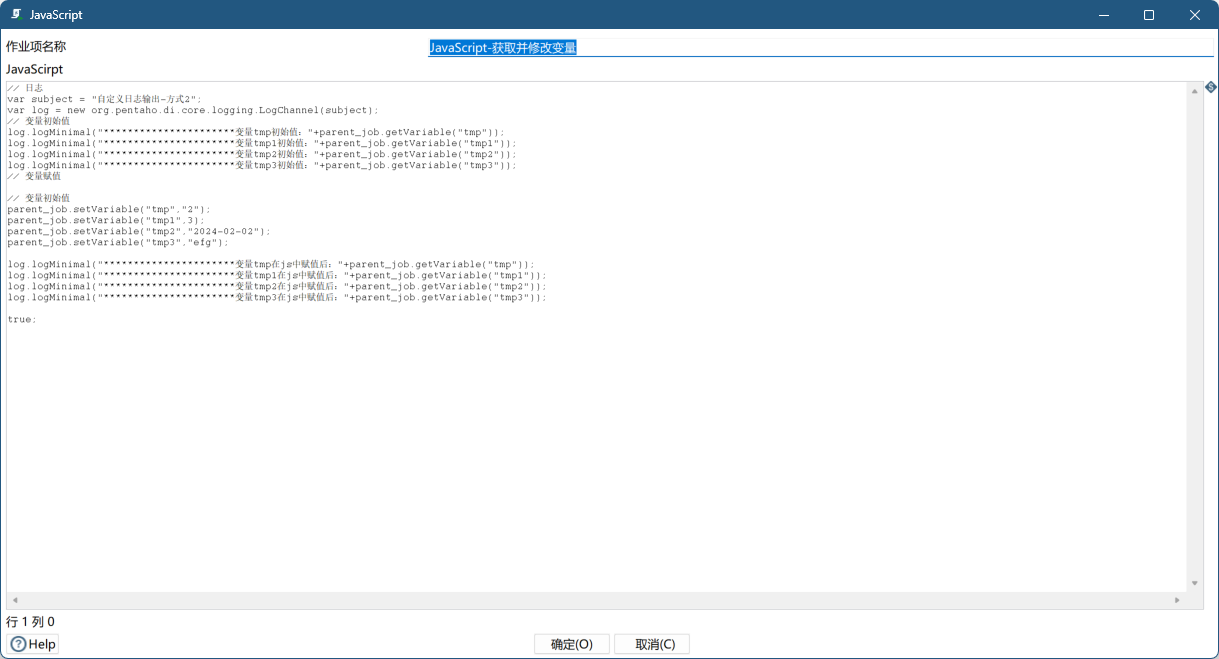Click the horizontal scrollbar right arrow

pyautogui.click(x=1177, y=600)
